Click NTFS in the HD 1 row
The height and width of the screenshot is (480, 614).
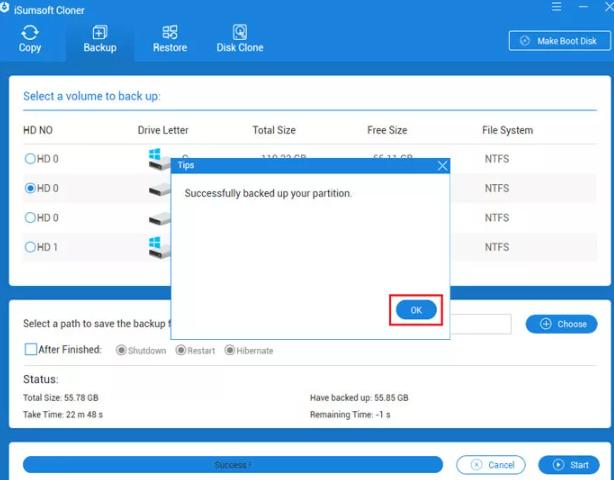(x=497, y=247)
